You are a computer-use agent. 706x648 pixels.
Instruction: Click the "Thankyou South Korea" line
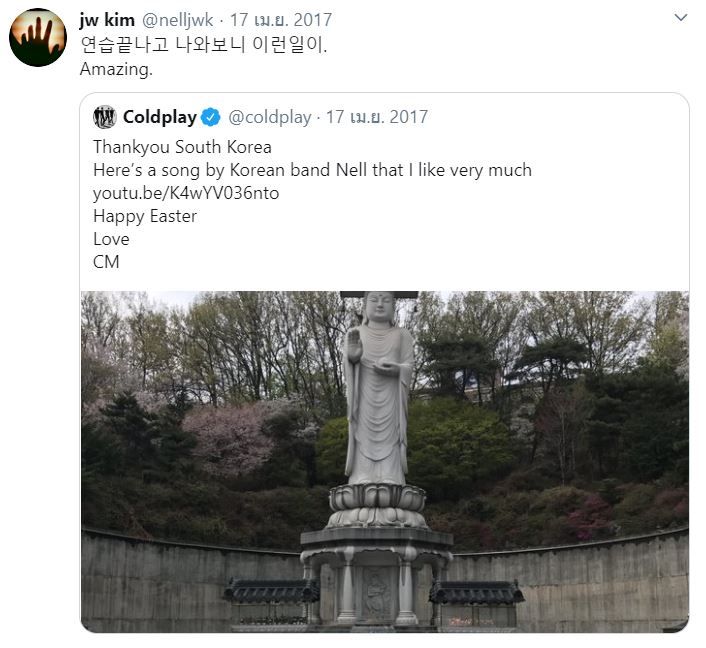(x=182, y=147)
